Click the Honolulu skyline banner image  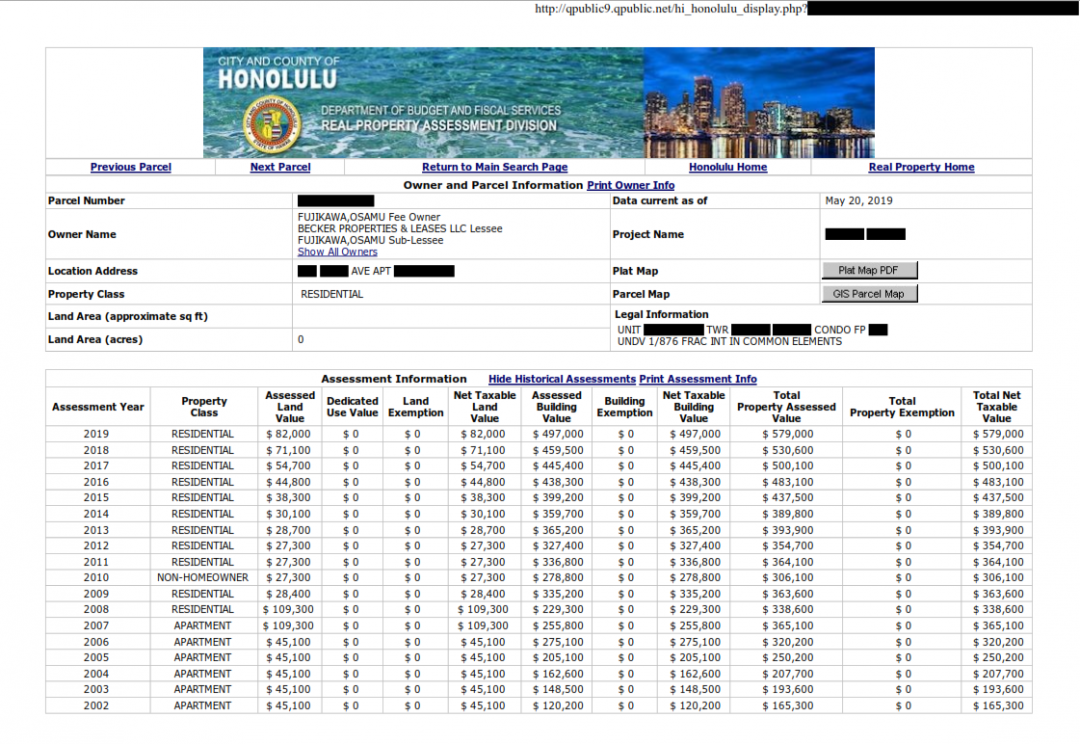click(760, 101)
